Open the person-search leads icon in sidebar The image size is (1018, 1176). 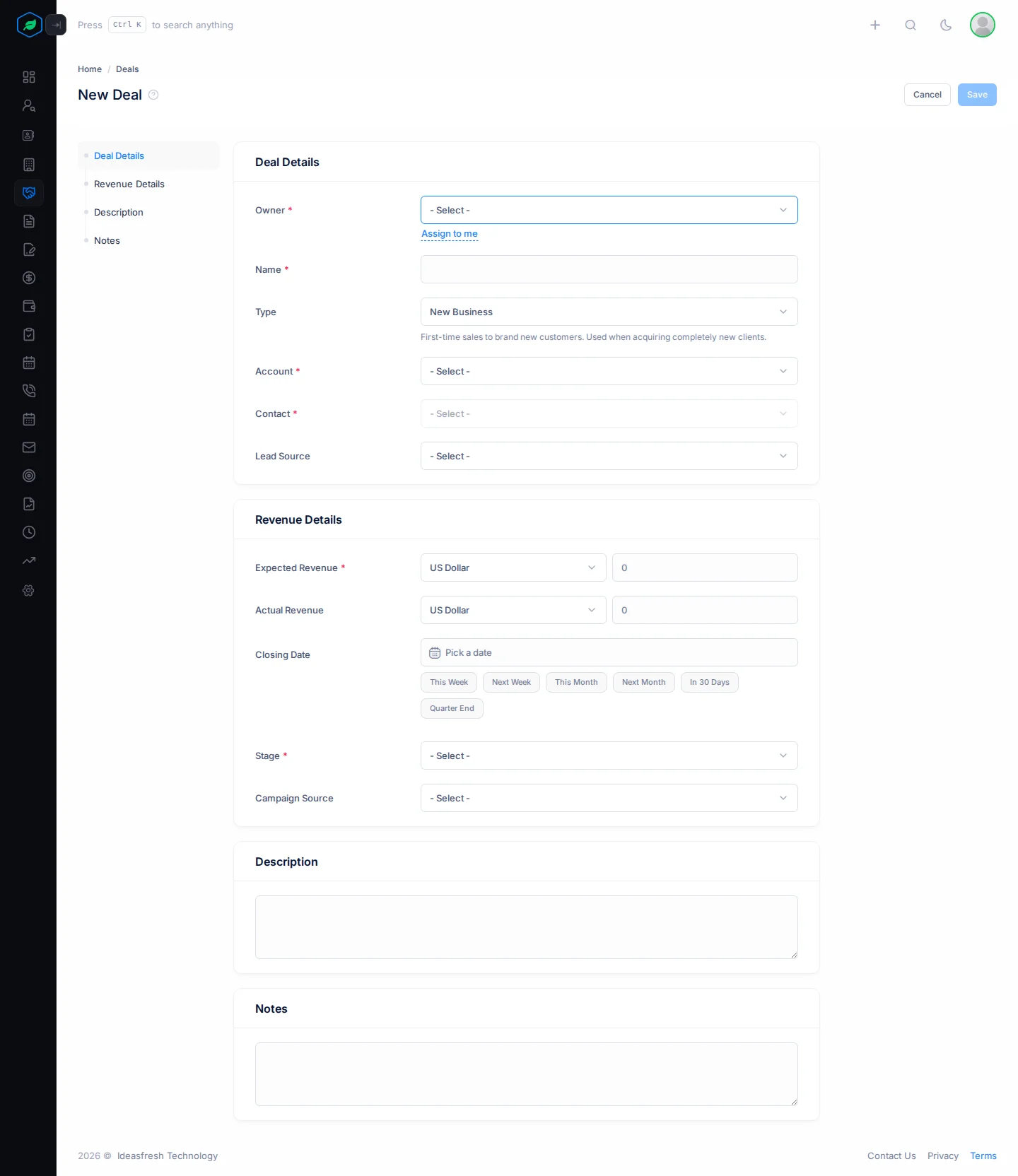point(29,106)
